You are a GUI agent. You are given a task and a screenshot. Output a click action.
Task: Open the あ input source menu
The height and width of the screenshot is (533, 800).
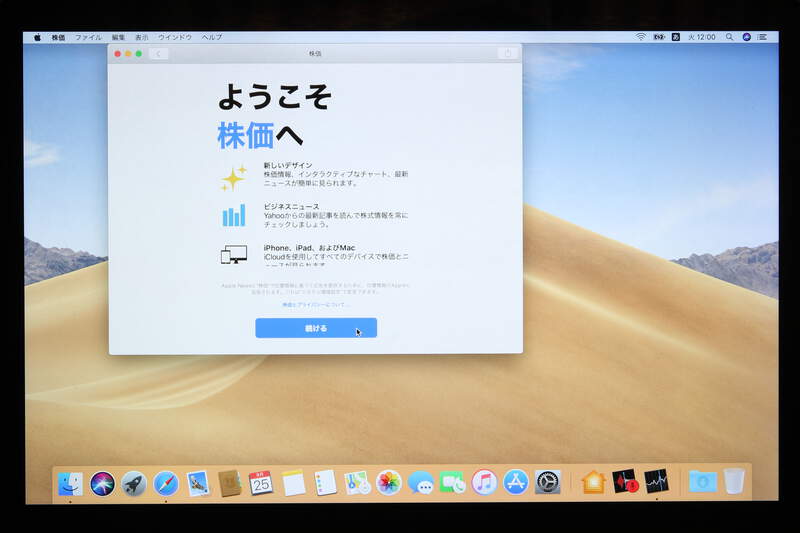coord(676,37)
